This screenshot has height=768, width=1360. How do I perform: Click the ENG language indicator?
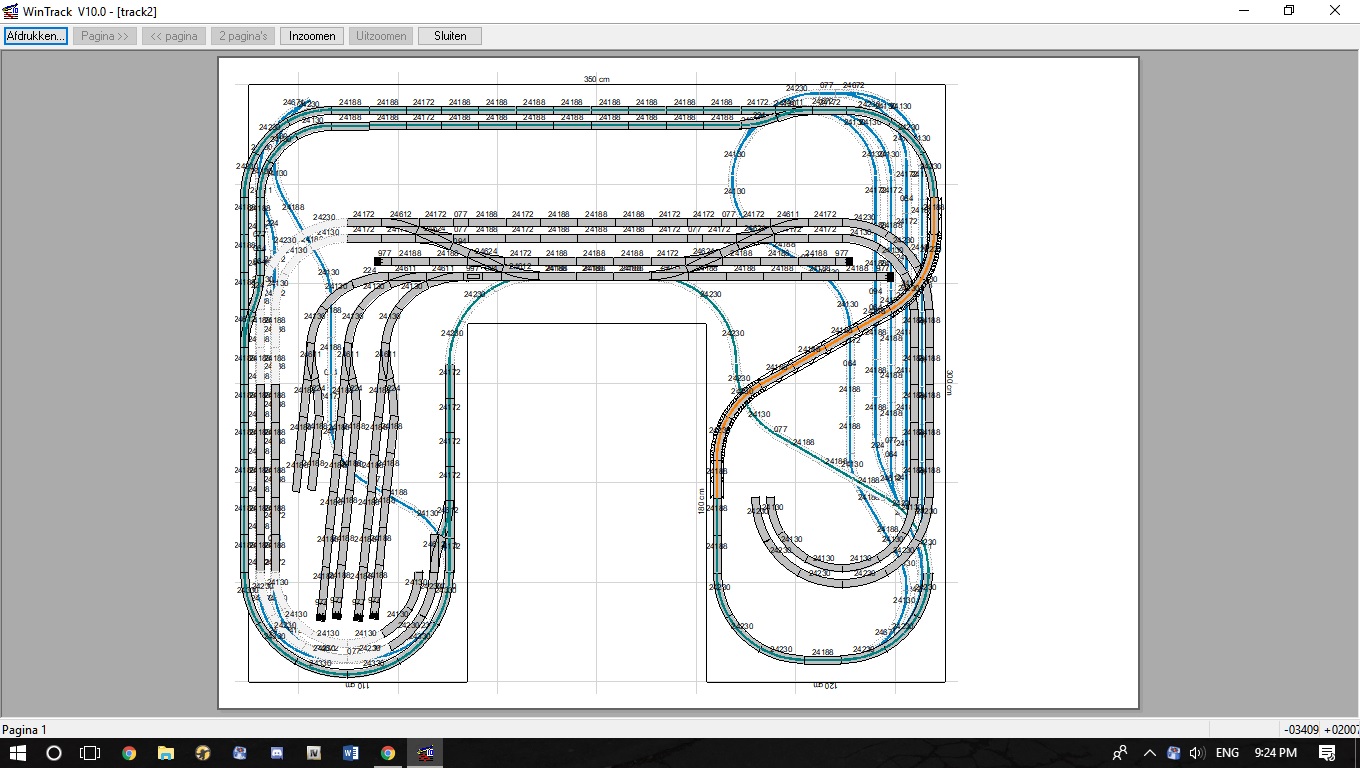(1227, 753)
